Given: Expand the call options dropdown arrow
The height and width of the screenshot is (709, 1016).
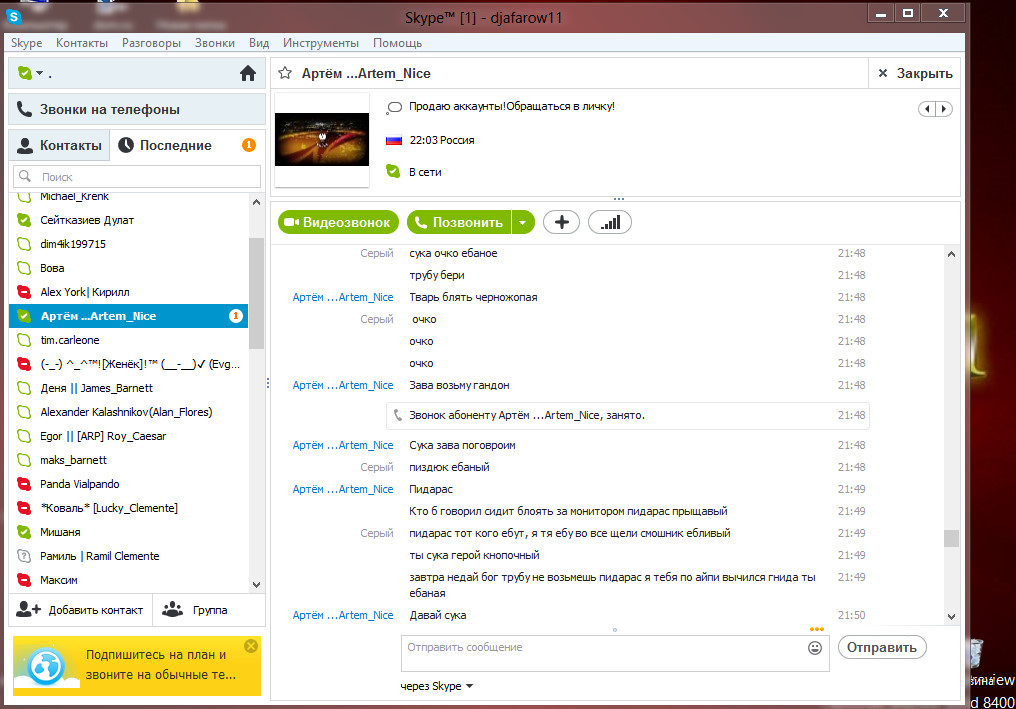Looking at the screenshot, I should point(523,222).
